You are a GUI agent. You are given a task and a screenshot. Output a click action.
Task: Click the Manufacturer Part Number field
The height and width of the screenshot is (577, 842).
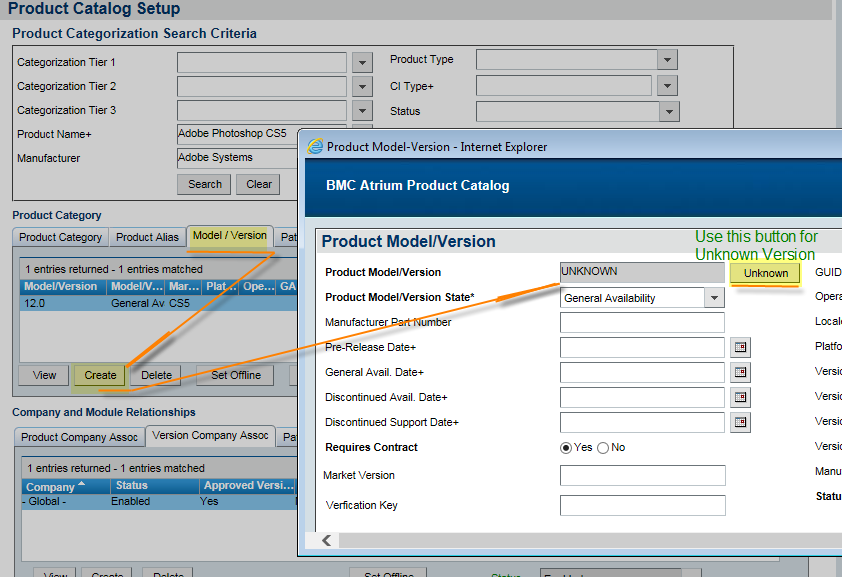point(642,322)
